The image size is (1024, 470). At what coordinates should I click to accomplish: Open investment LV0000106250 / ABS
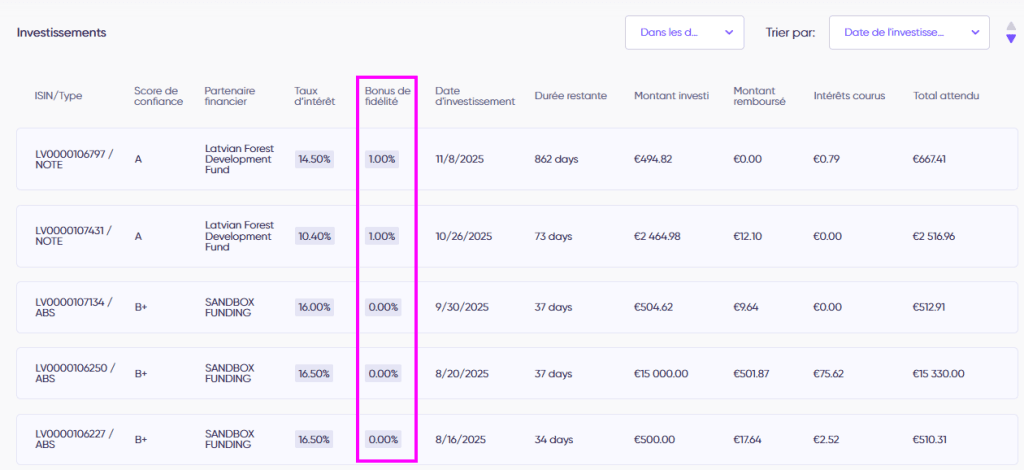pyautogui.click(x=75, y=374)
